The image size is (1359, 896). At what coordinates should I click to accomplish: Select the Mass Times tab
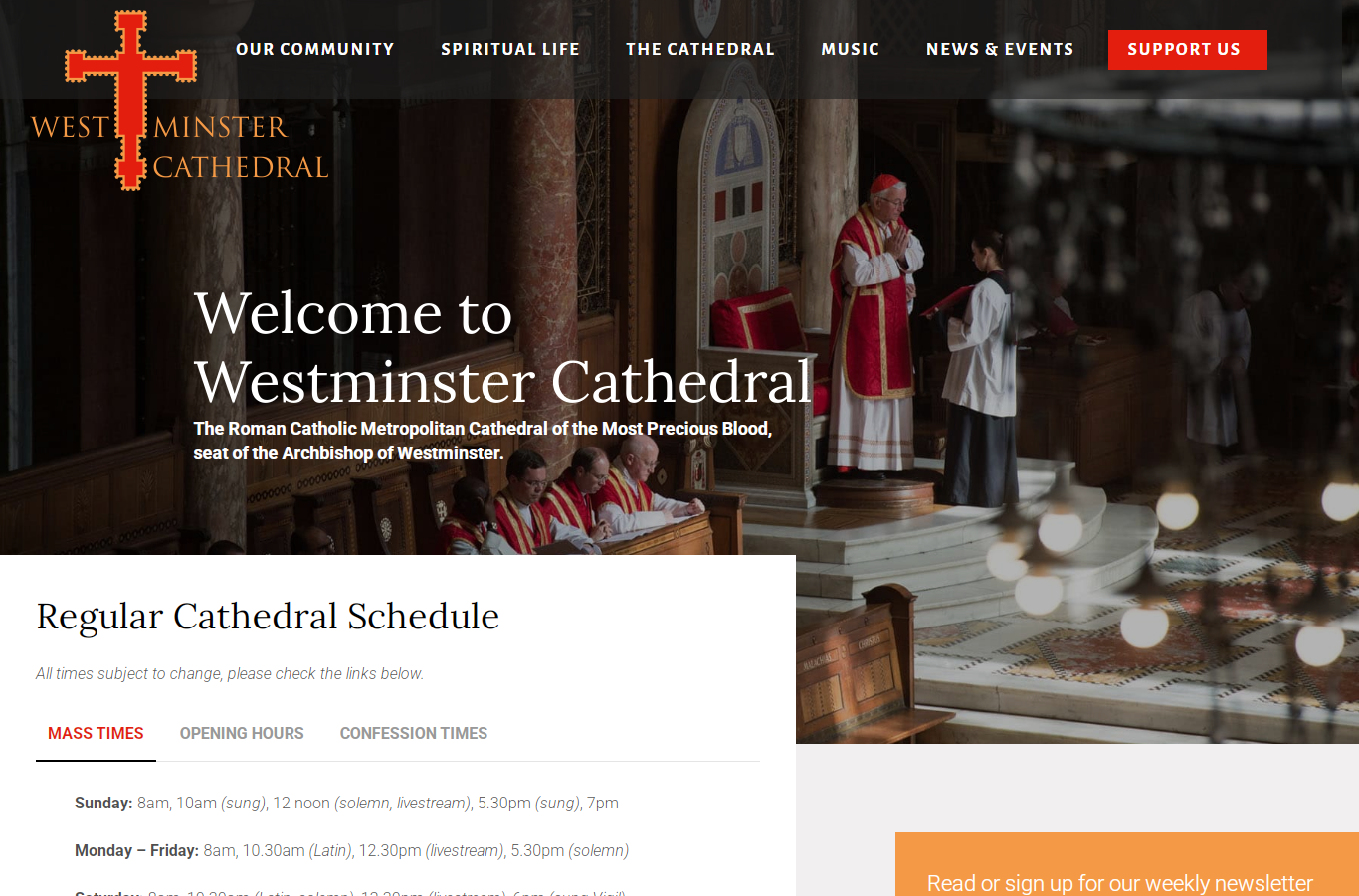tap(96, 734)
